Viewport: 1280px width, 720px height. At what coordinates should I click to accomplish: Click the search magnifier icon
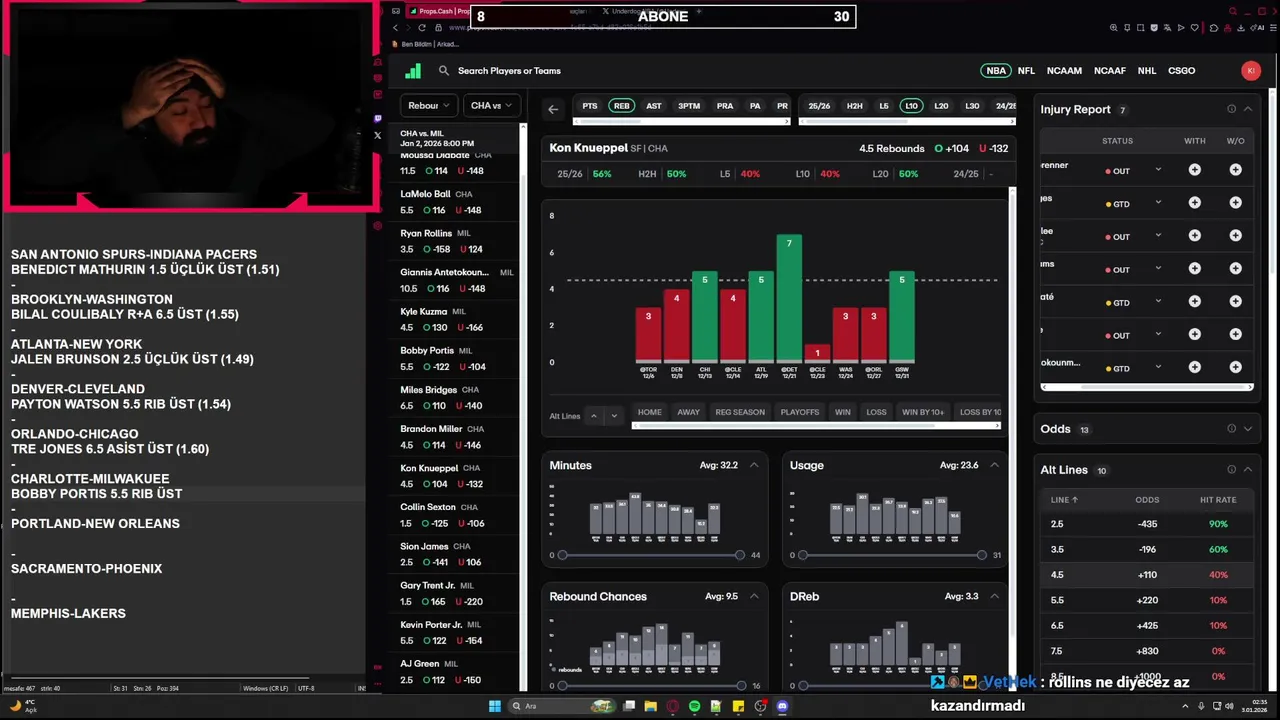[444, 71]
